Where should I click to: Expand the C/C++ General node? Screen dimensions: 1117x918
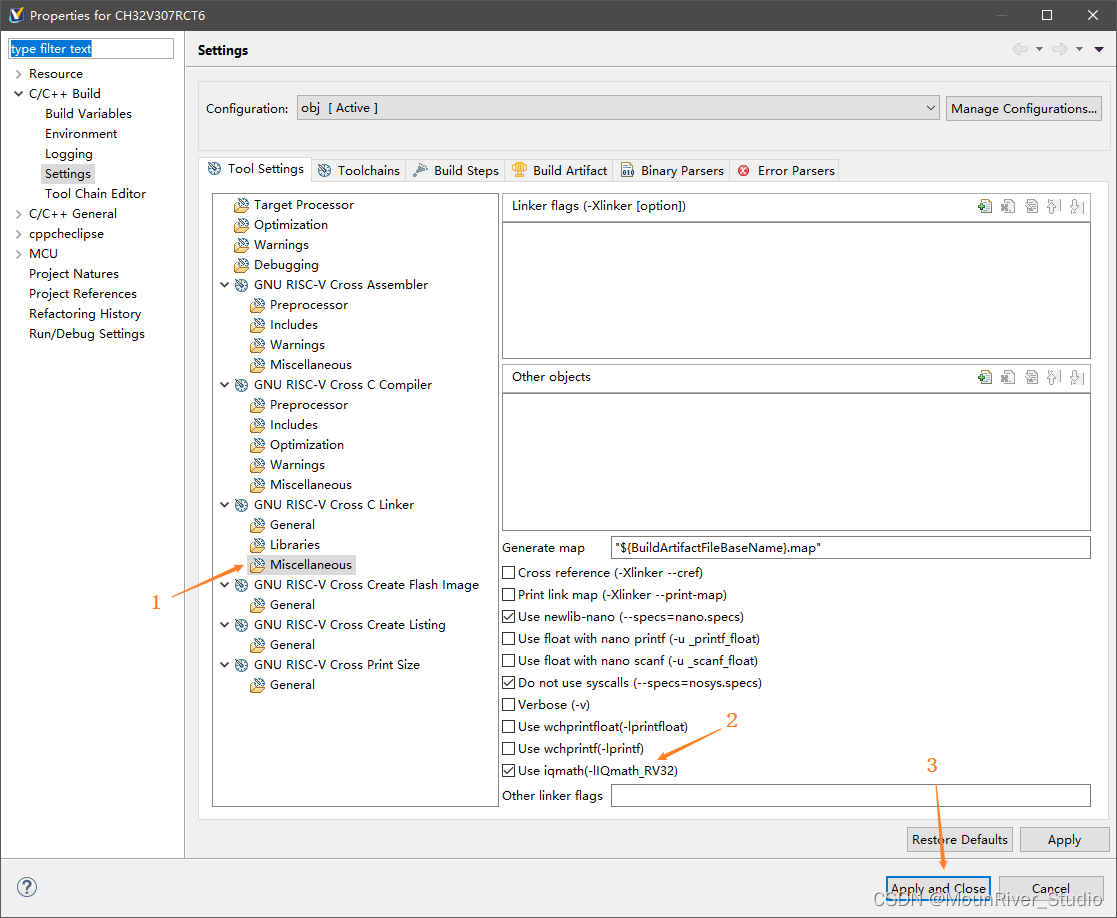pyautogui.click(x=19, y=214)
